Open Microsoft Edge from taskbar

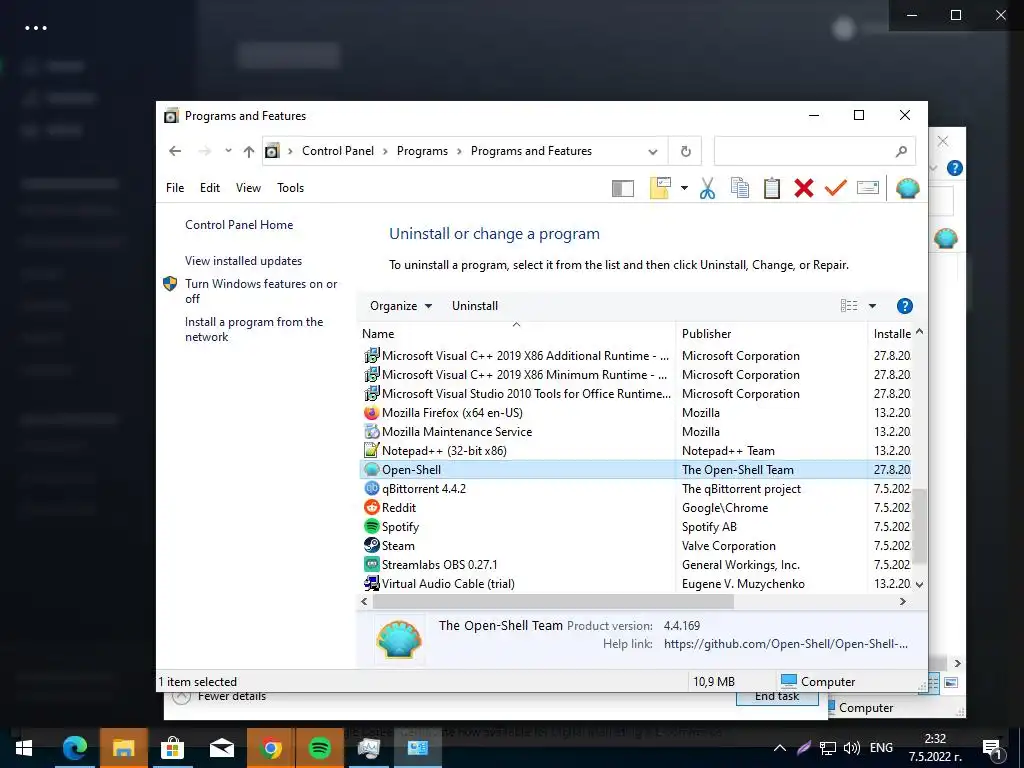tap(74, 748)
